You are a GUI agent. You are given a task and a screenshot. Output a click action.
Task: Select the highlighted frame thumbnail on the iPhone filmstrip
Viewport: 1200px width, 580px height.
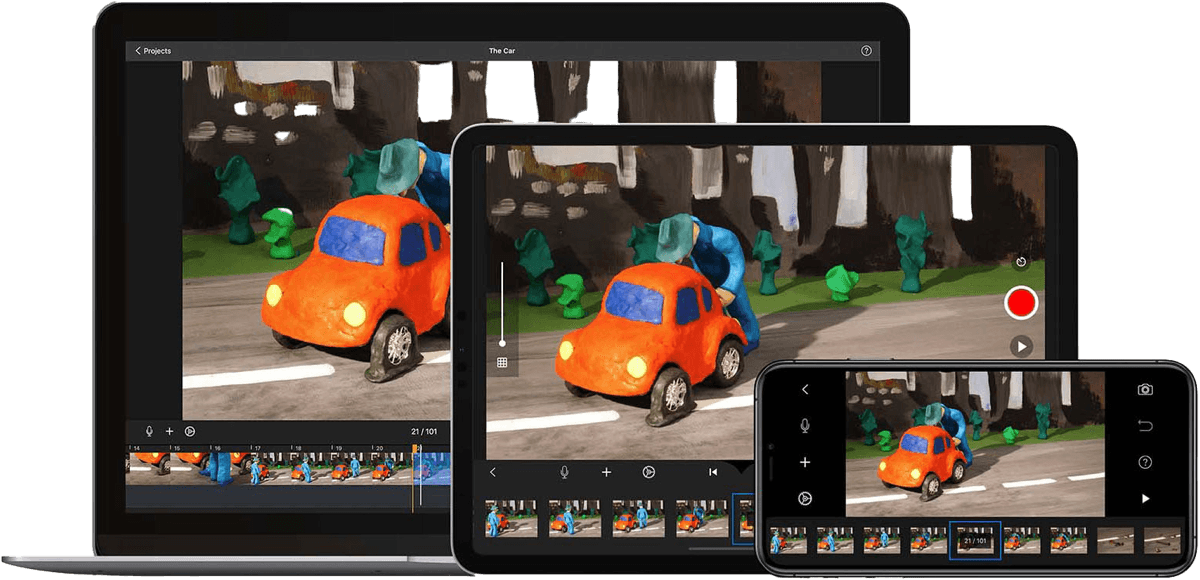(x=973, y=540)
